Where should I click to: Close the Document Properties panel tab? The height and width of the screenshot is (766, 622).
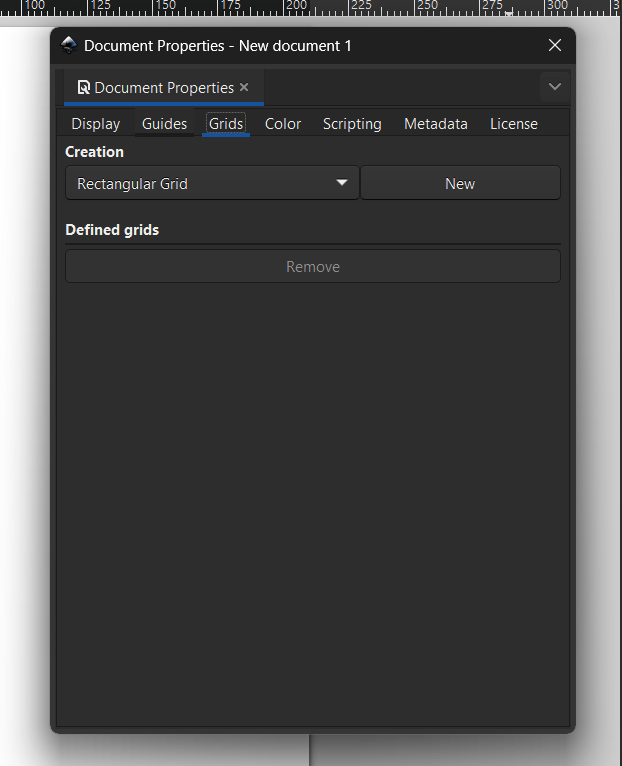tap(244, 87)
